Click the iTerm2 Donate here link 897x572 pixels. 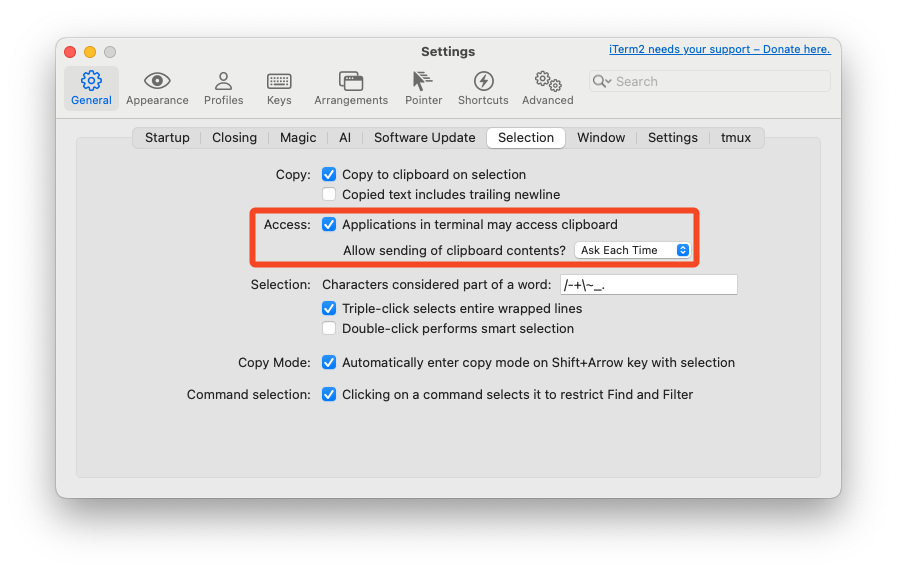click(719, 49)
